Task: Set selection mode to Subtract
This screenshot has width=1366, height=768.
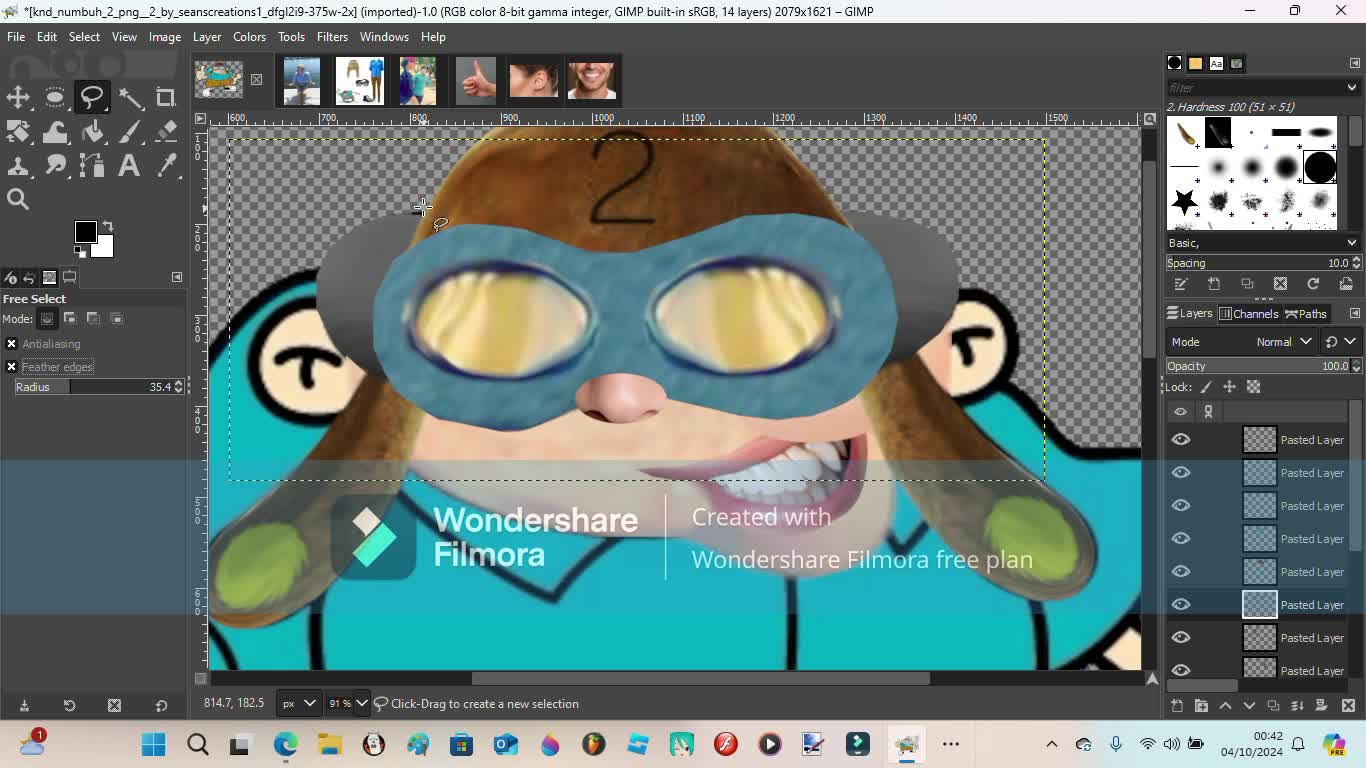Action: coord(93,319)
